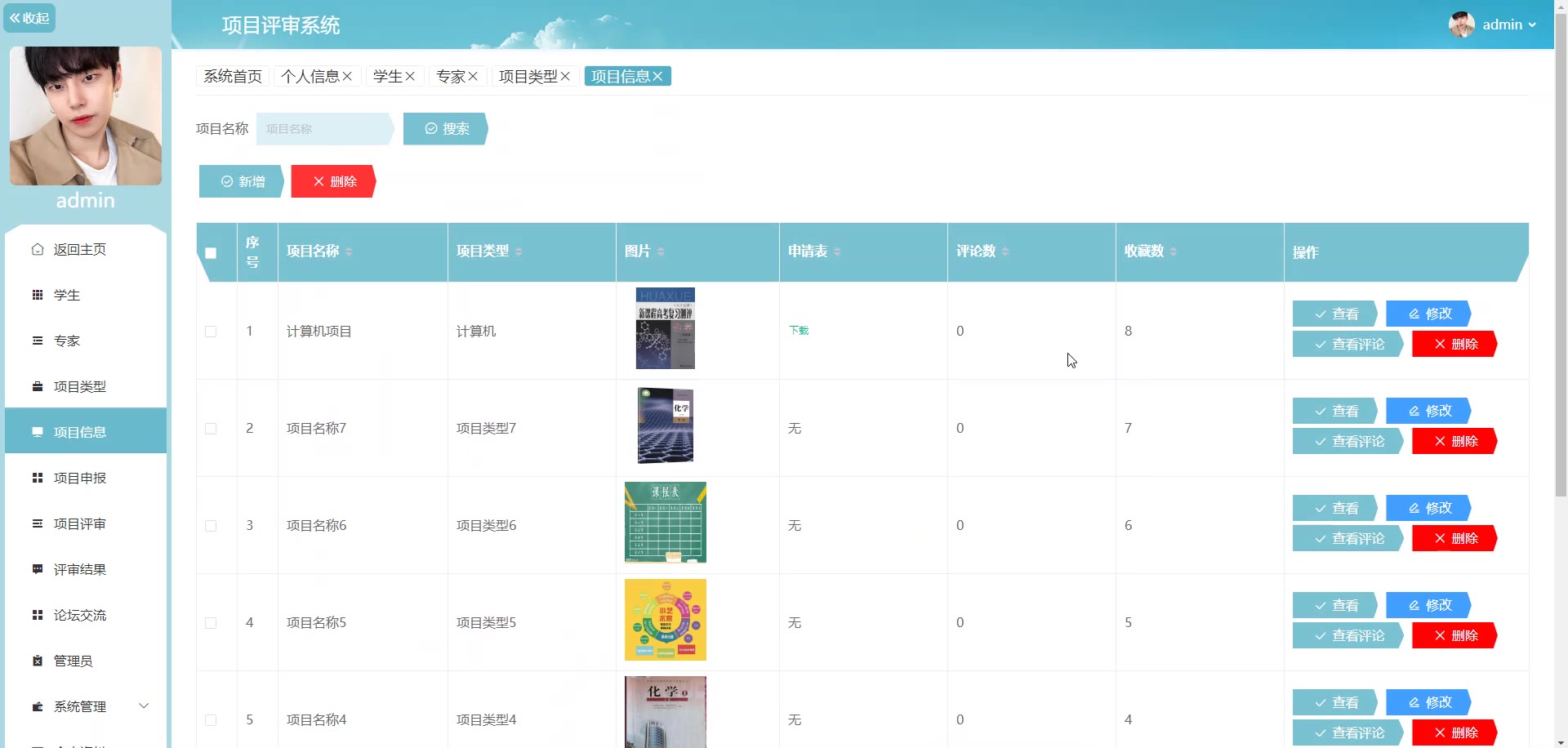The image size is (1568, 748).
Task: Click the 项目申报 icon in sidebar
Action: coord(38,478)
